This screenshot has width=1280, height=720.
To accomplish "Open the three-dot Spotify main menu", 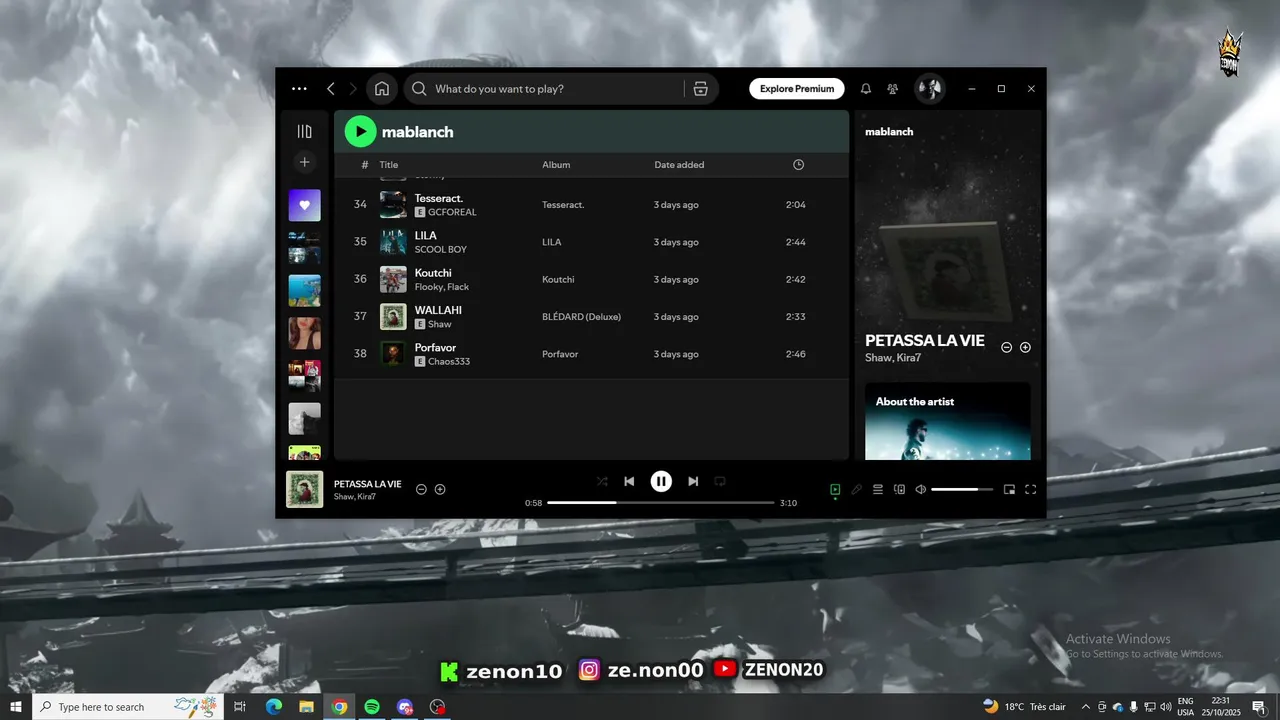I will pyautogui.click(x=299, y=89).
